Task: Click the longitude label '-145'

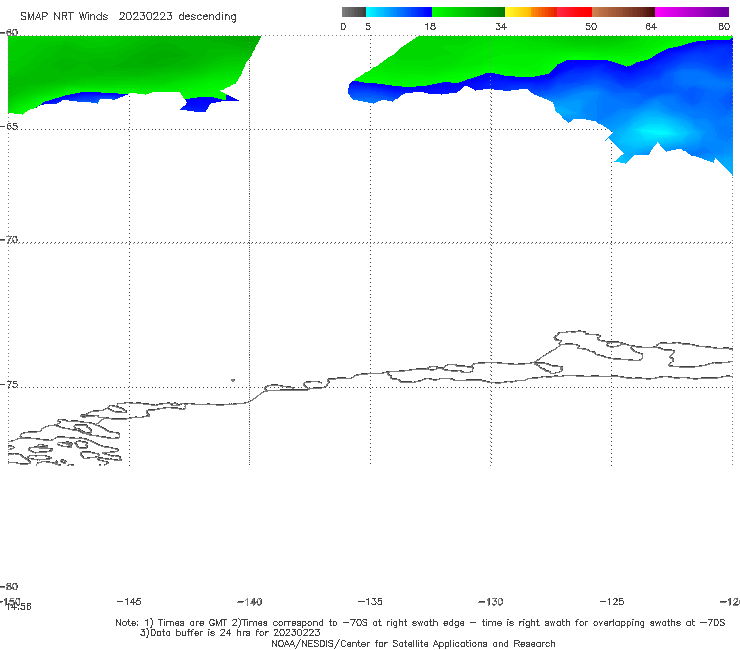Action: click(x=129, y=601)
